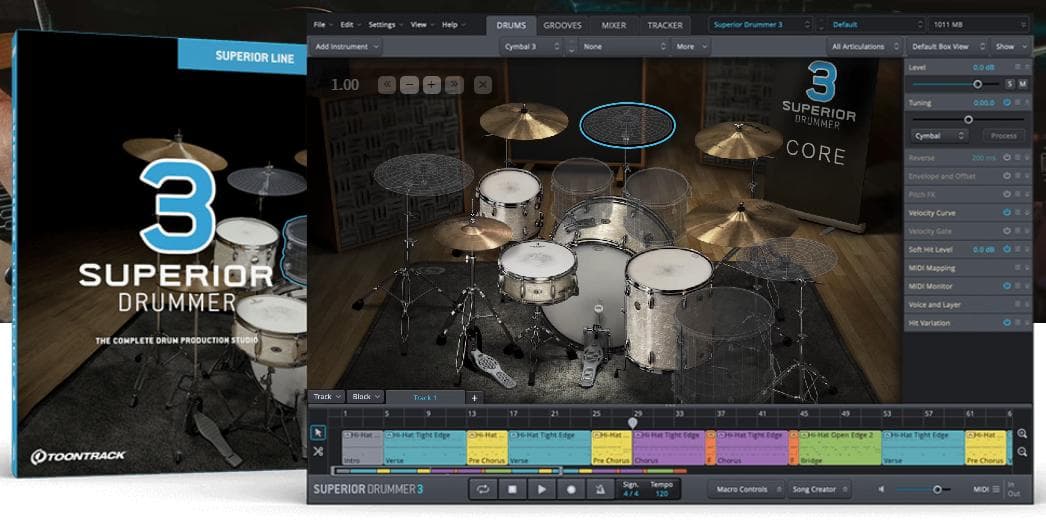
Task: Adjust the Tuning slider handle
Action: pos(967,119)
